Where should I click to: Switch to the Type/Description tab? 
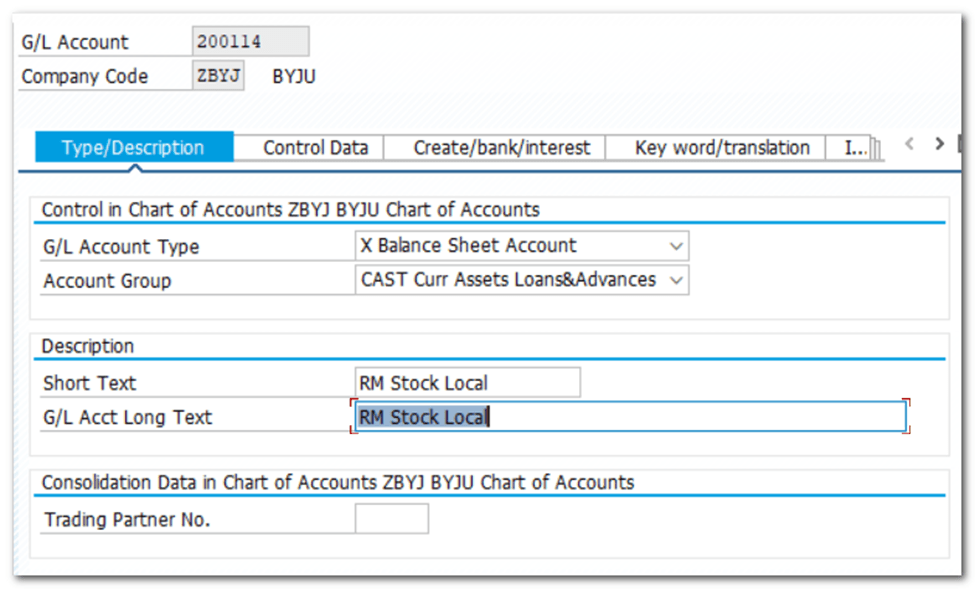tap(133, 148)
